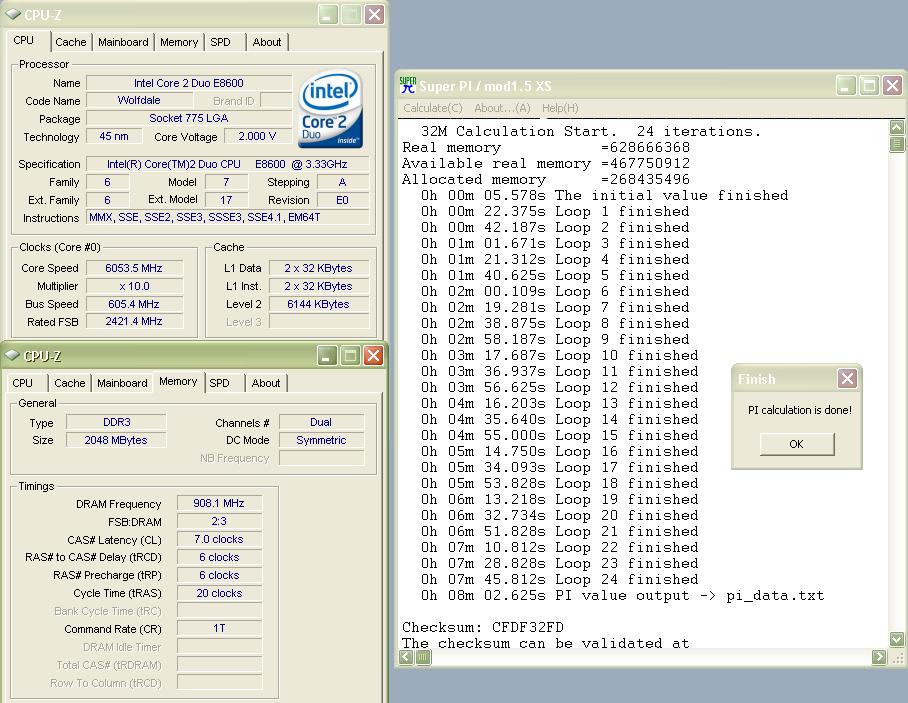Screen dimensions: 908x703
Task: Click the 'PI value output -> pi_data.txt' line
Action: pos(623,595)
